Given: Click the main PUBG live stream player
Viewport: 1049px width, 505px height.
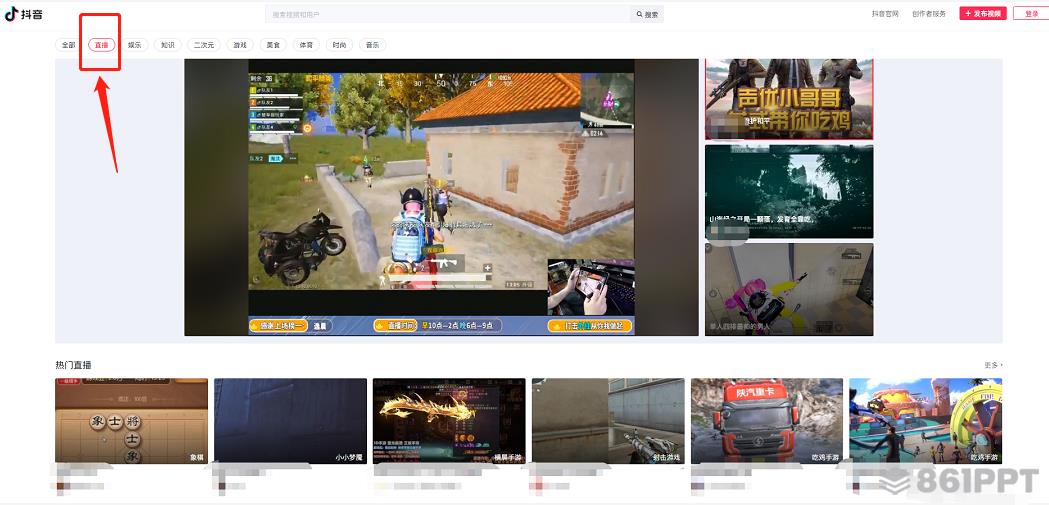Looking at the screenshot, I should point(442,197).
